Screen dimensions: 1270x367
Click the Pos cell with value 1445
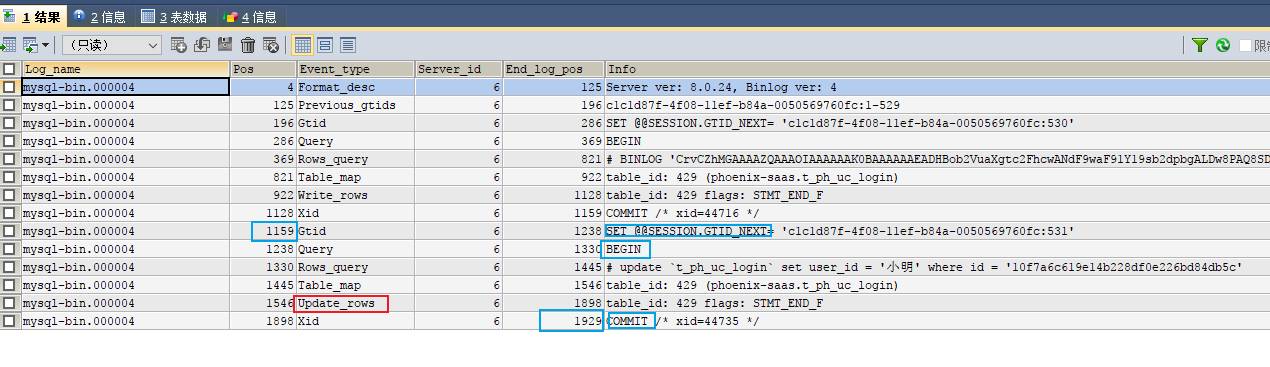coord(263,285)
